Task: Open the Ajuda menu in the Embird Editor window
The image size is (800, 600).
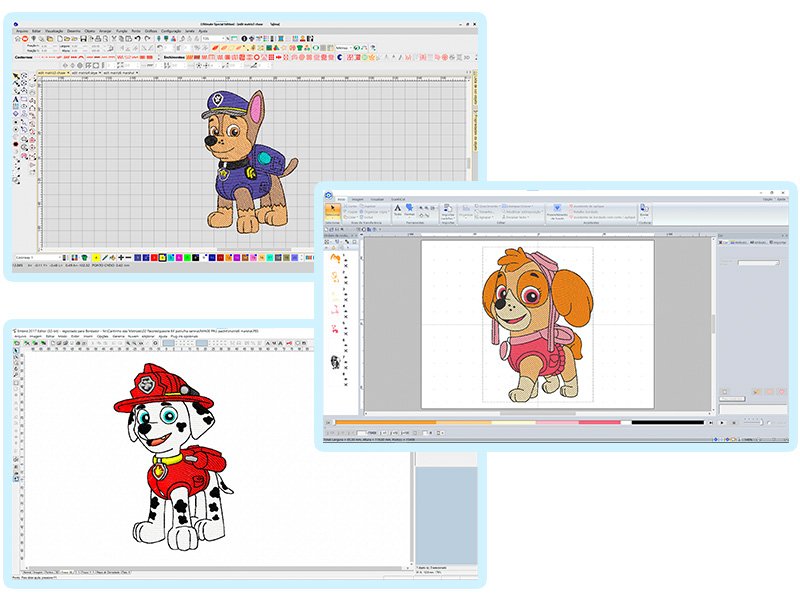Action: pyautogui.click(x=163, y=337)
